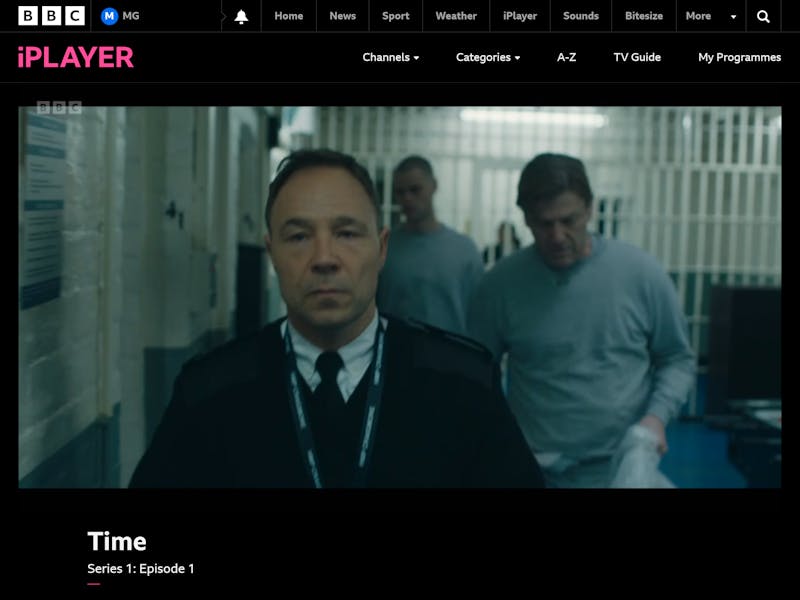800x600 pixels.
Task: Click the pink iPlayer logo
Action: pos(76,57)
